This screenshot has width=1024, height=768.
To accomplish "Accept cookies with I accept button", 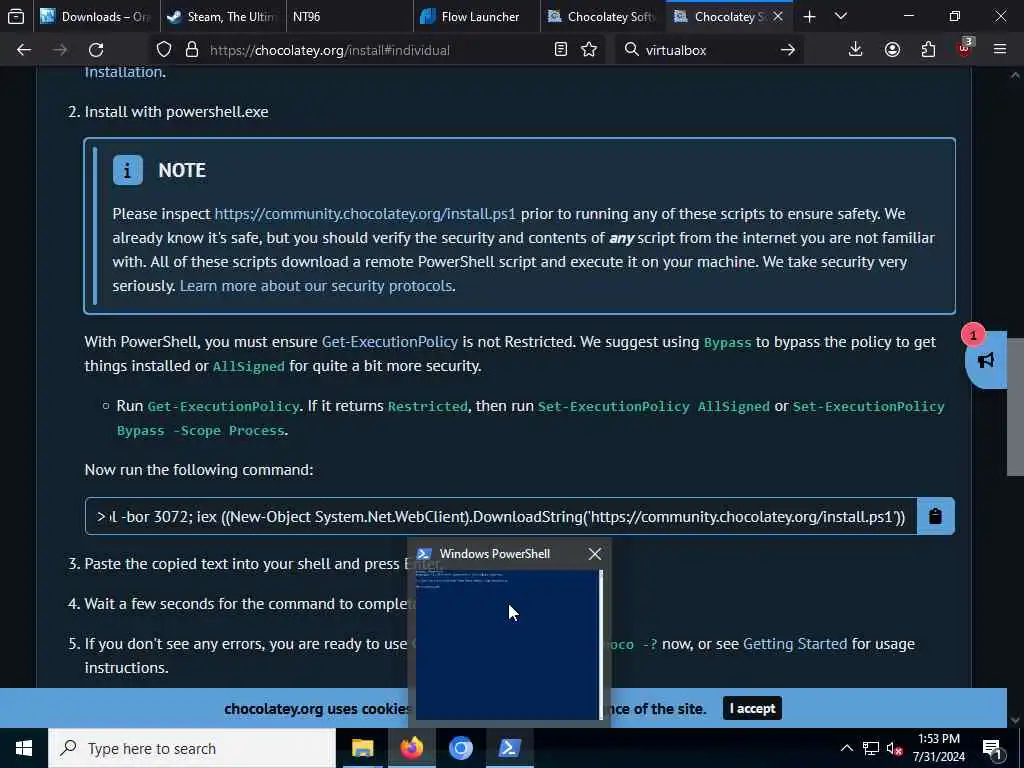I will pyautogui.click(x=752, y=708).
